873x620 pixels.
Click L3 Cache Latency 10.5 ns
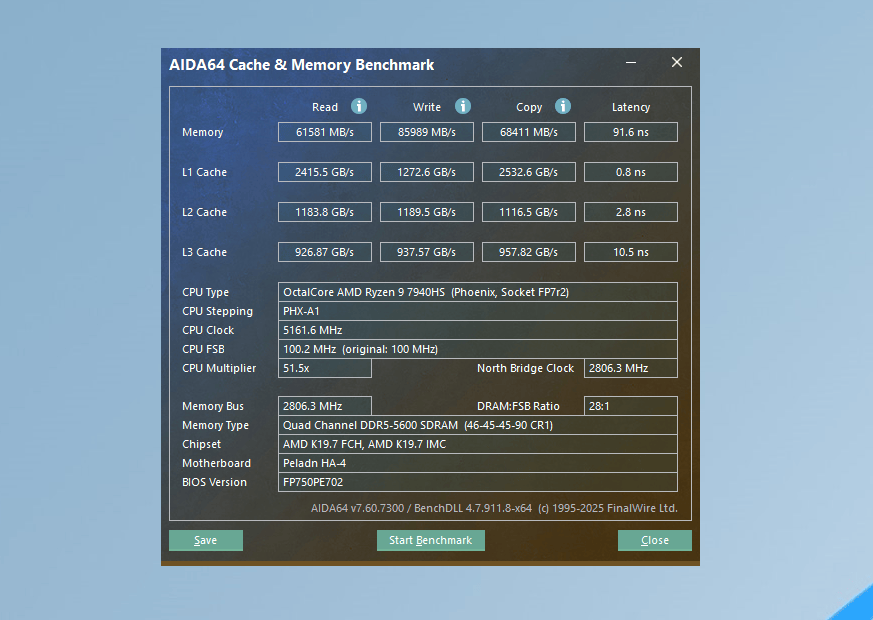(x=631, y=252)
